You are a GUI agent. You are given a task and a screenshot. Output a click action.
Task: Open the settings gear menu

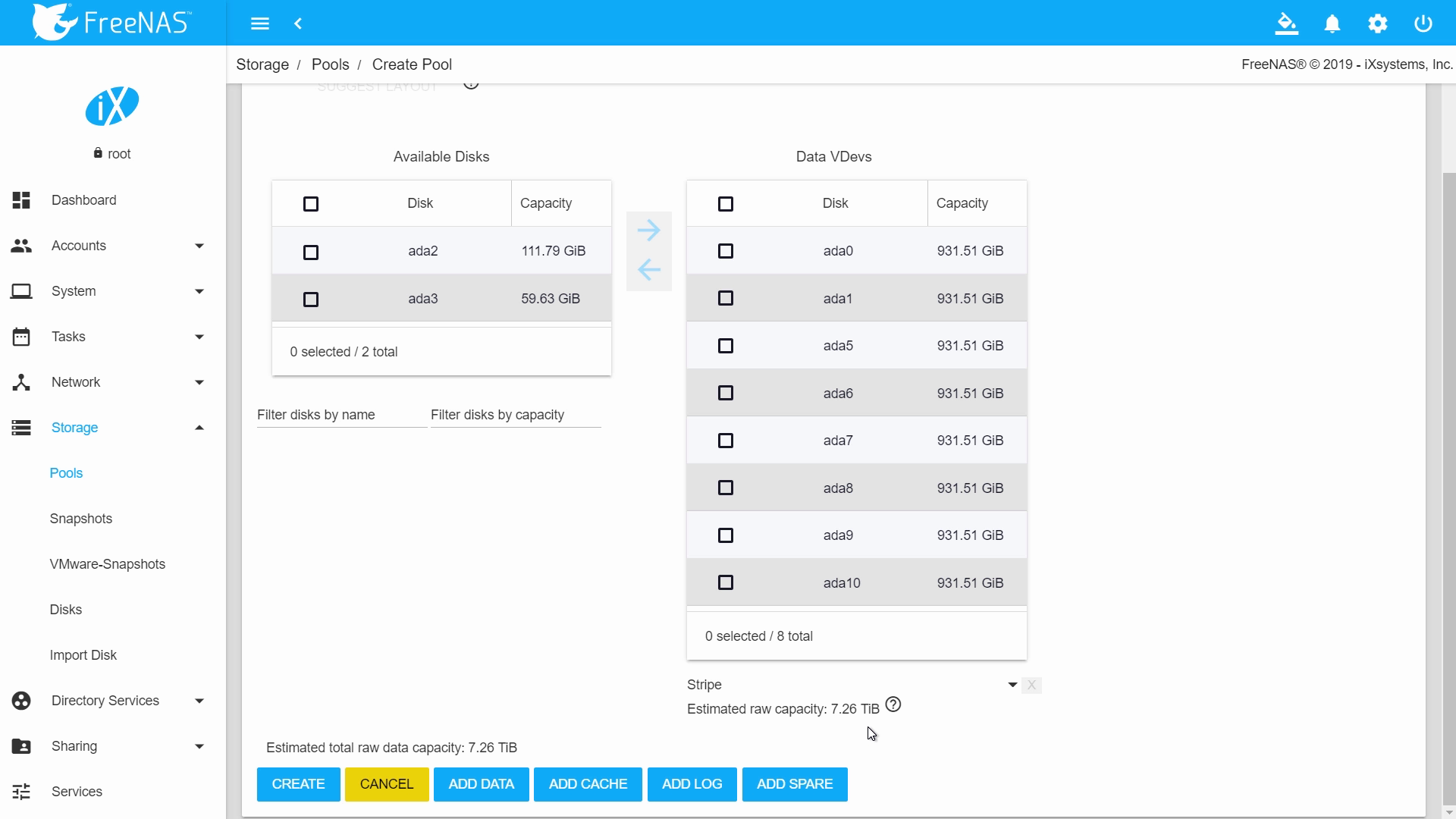click(1378, 24)
